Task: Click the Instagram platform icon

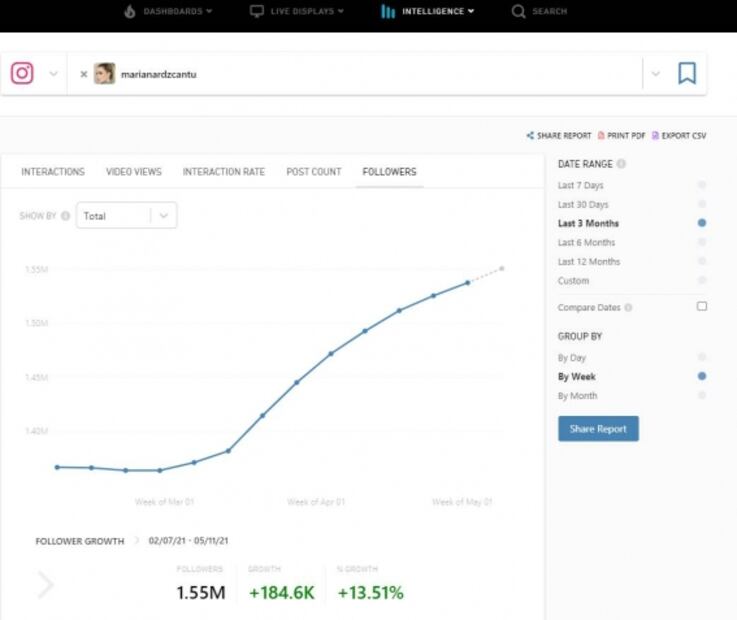Action: tap(22, 74)
